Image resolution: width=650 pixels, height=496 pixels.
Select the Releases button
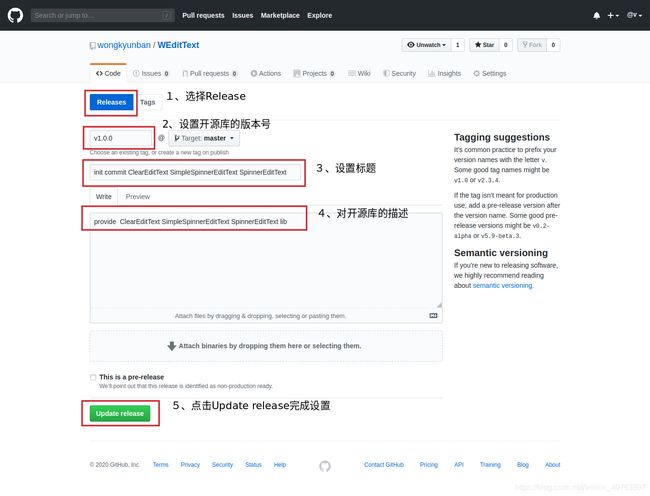click(112, 102)
